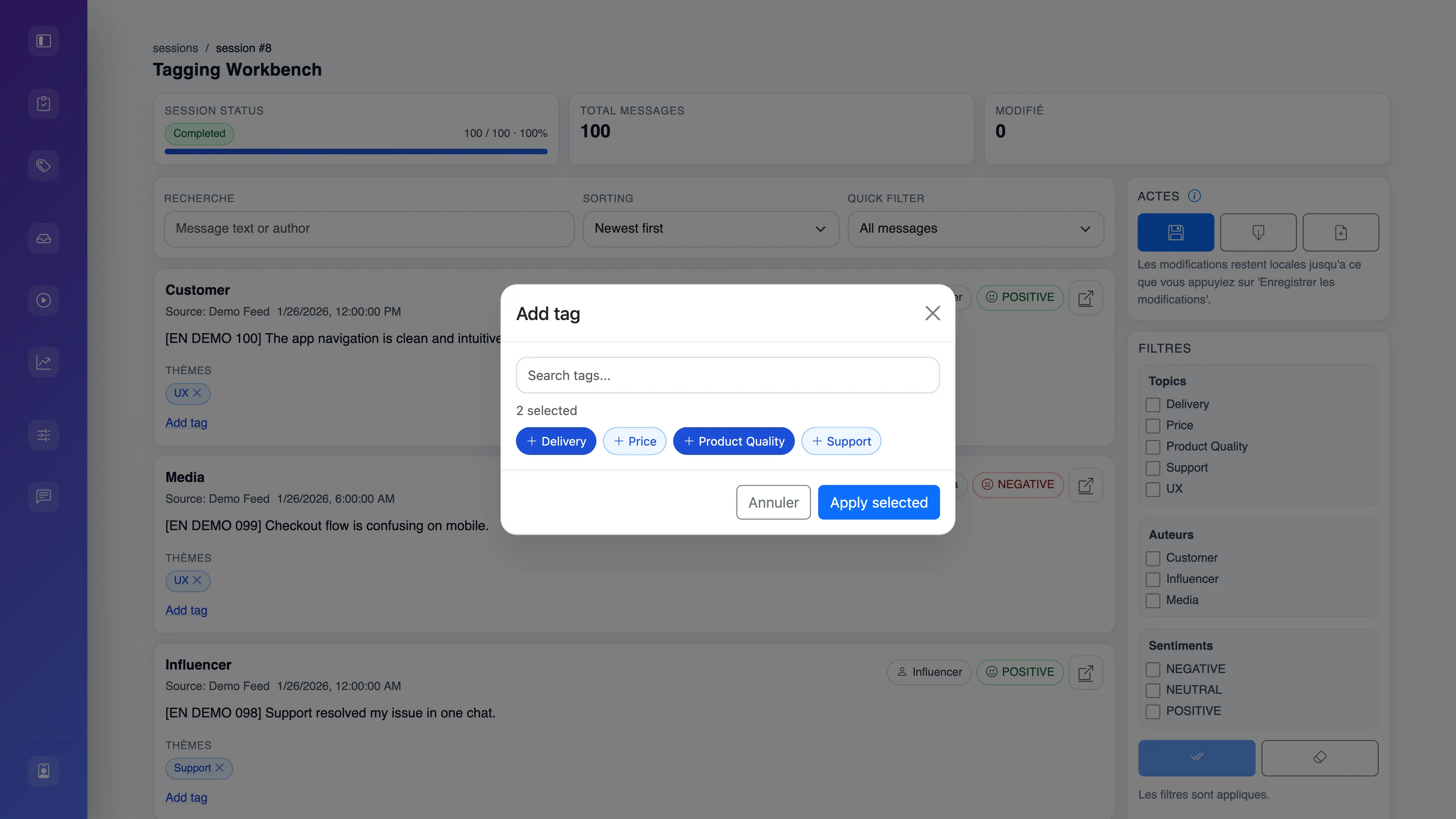Check the NEGATIVE sentiment filter
Image resolution: width=1456 pixels, height=819 pixels.
(1153, 669)
